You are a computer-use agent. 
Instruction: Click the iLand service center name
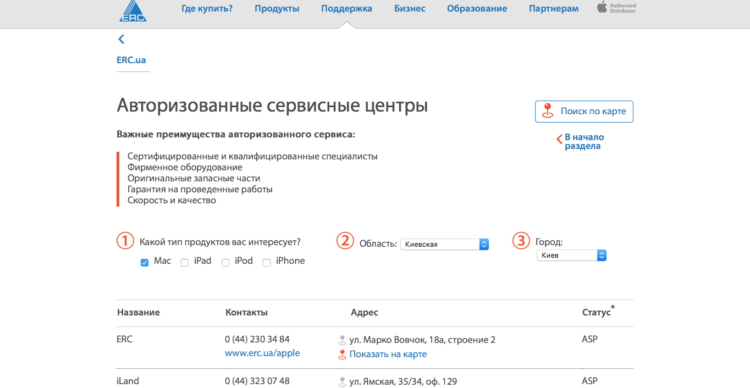[128, 382]
